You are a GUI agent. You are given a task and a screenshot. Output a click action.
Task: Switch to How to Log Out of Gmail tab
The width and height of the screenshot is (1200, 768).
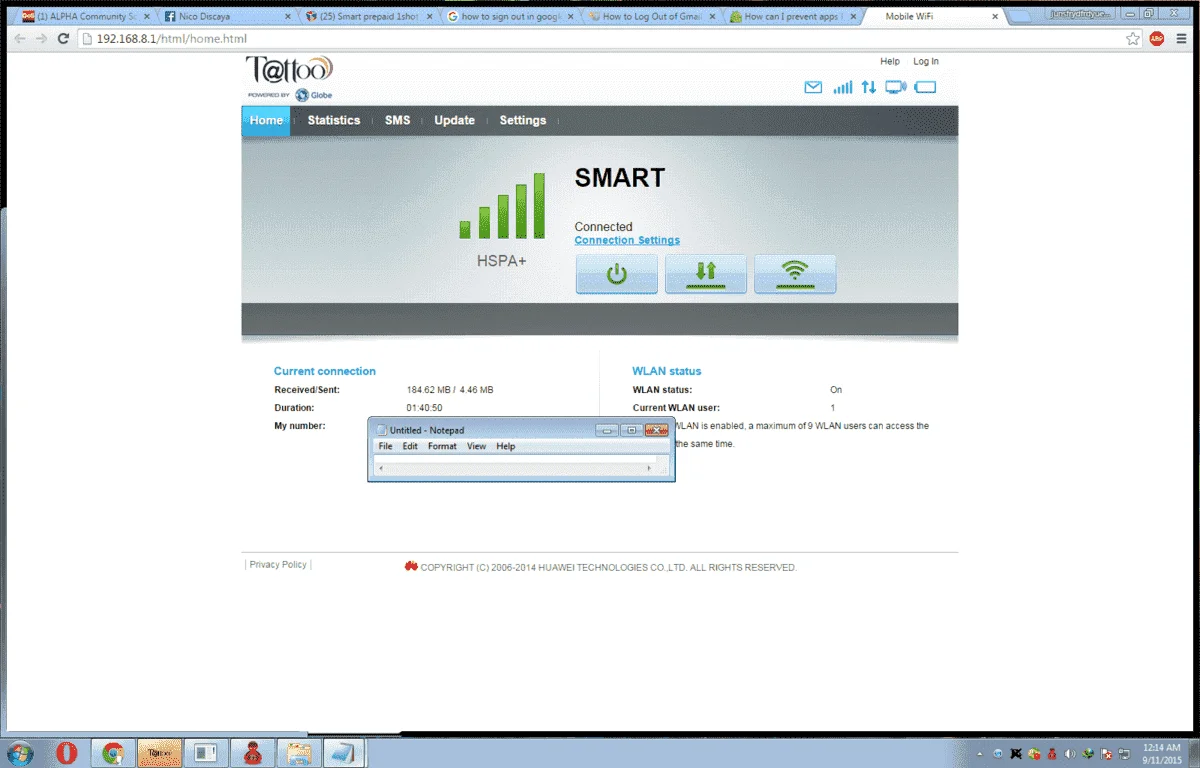(x=650, y=16)
